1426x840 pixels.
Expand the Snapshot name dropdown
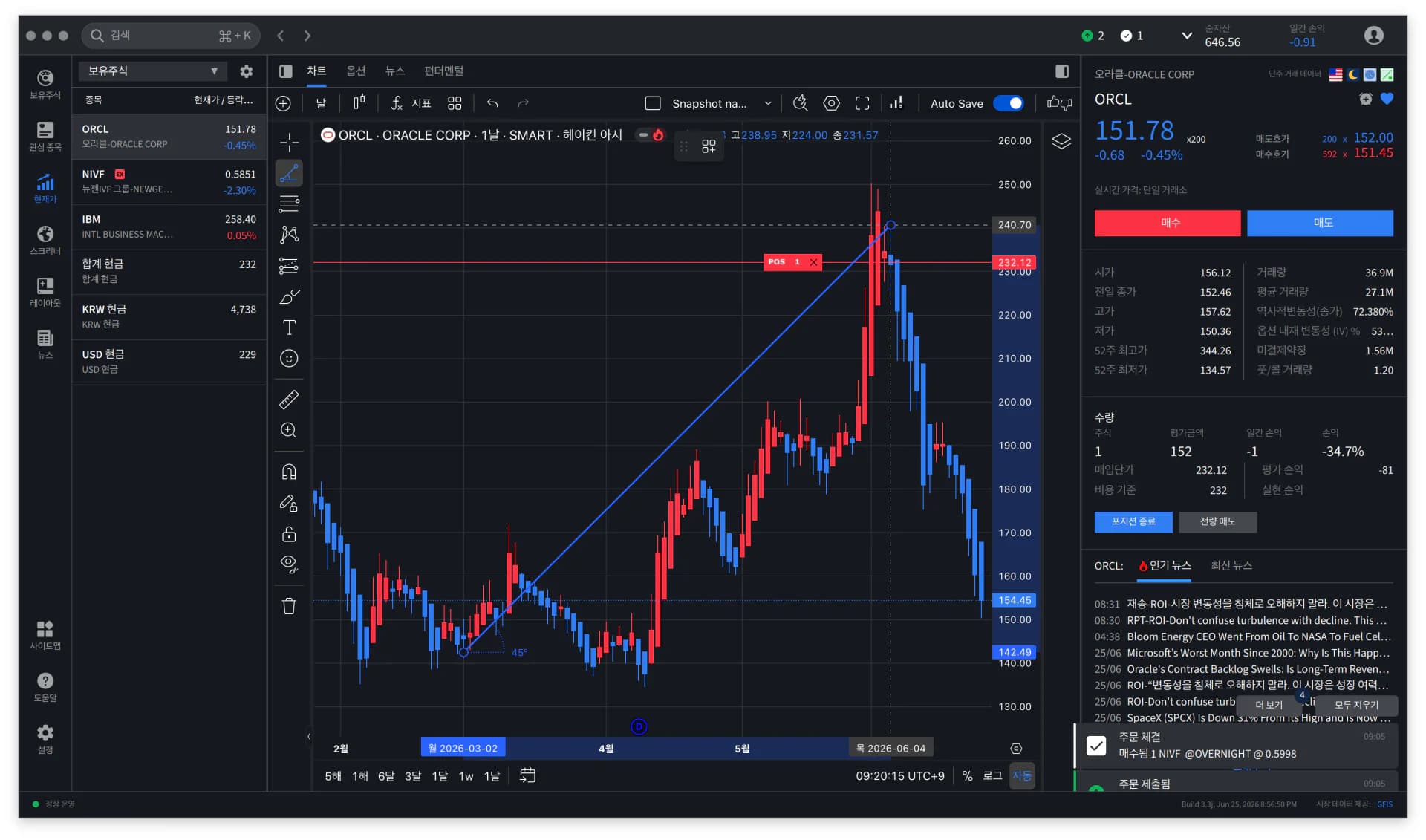point(768,103)
